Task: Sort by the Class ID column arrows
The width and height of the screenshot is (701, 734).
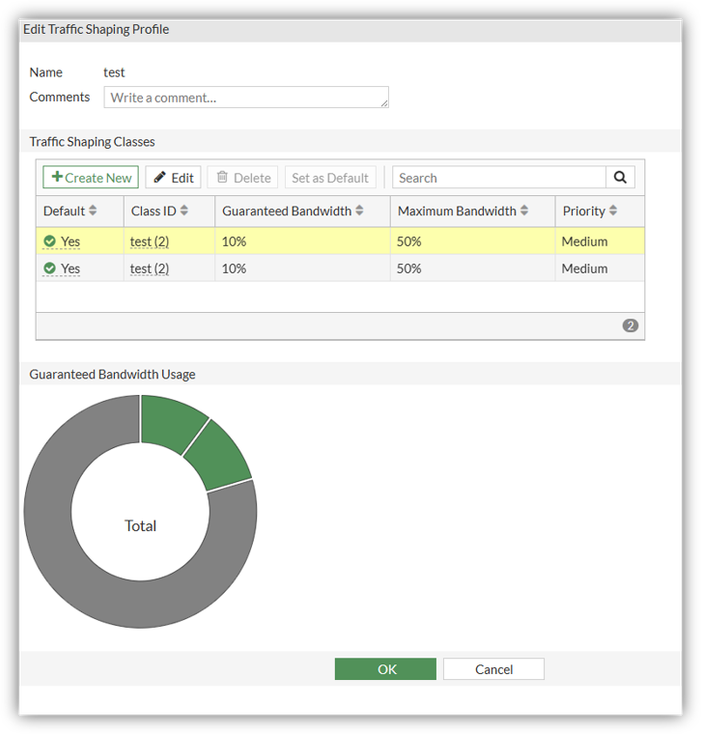Action: pos(184,211)
